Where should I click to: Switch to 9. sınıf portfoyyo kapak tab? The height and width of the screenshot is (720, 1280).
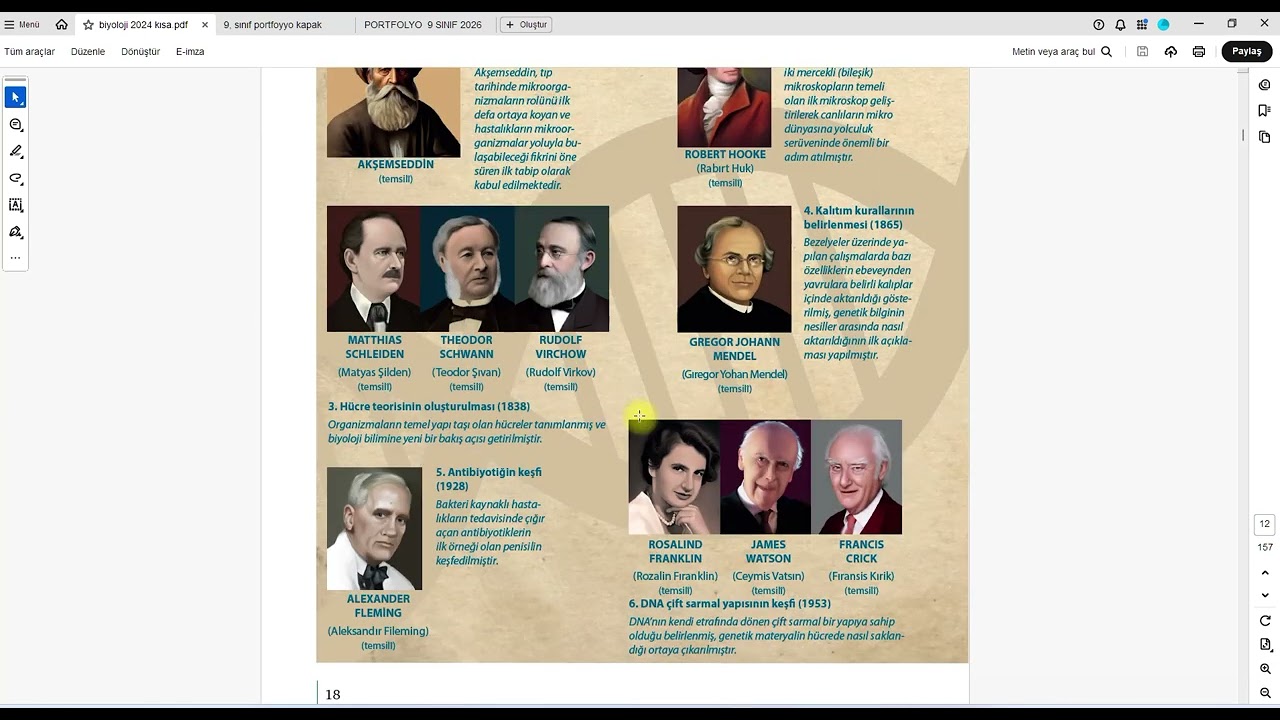click(x=272, y=24)
